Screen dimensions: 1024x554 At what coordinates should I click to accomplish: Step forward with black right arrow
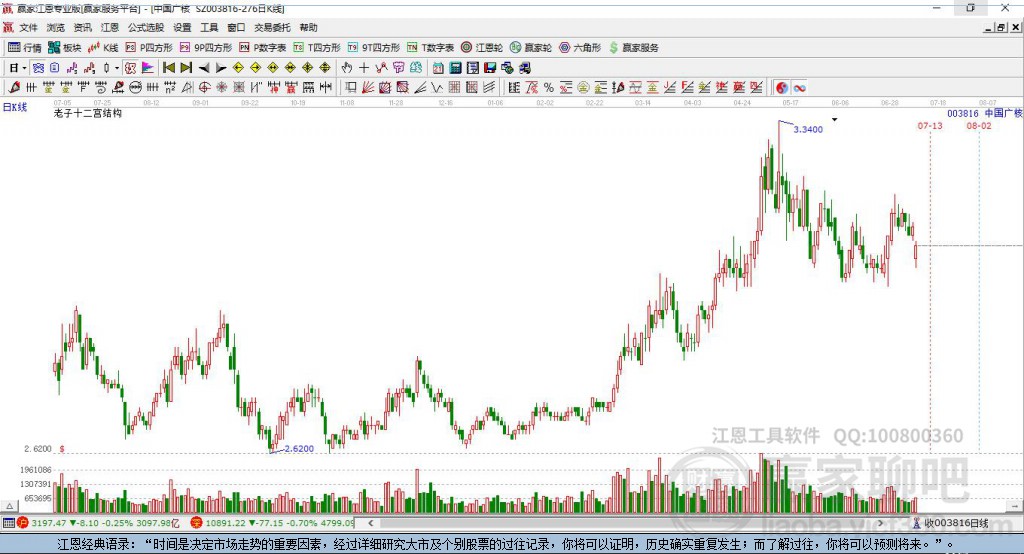point(220,68)
